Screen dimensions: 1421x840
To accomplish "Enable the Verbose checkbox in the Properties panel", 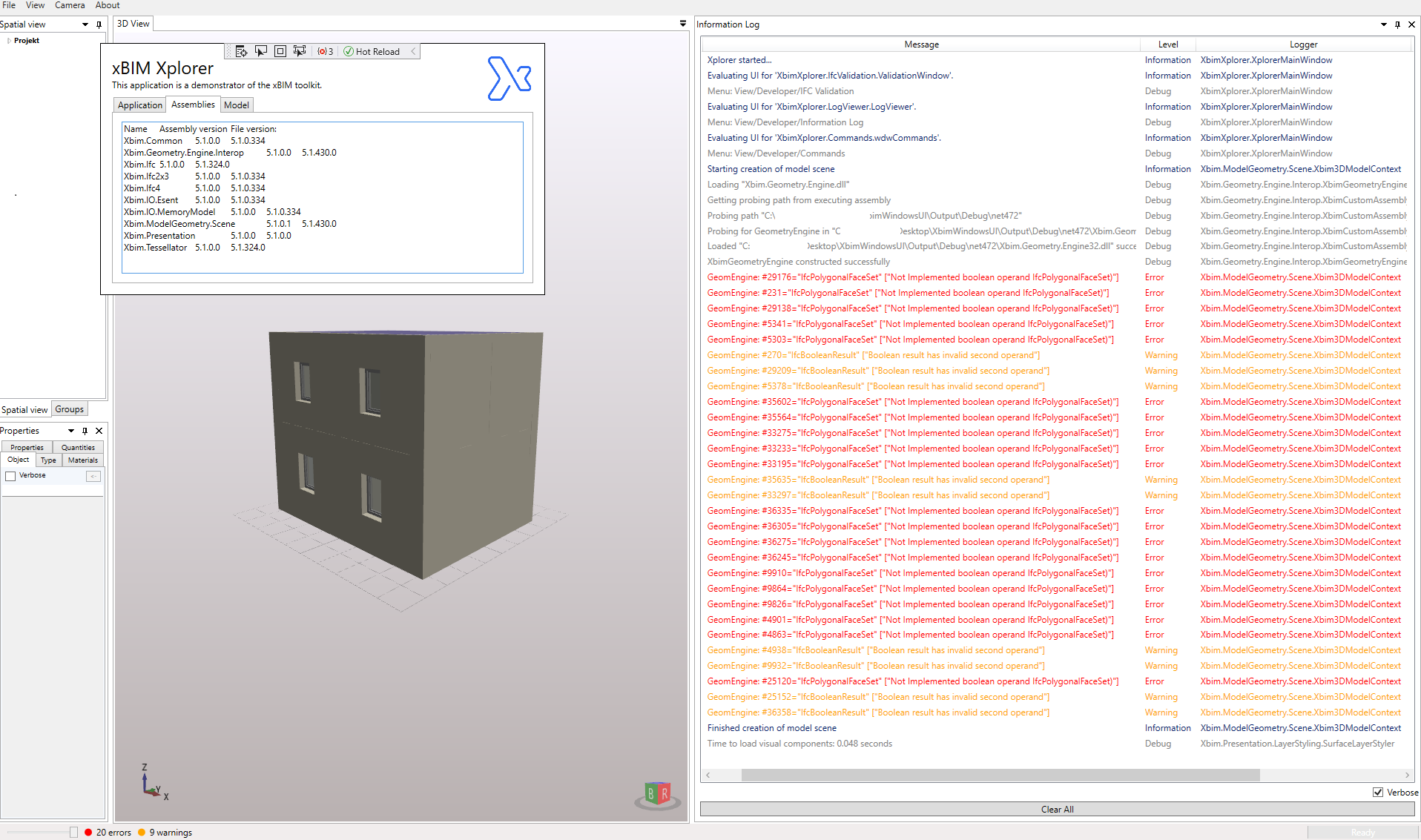I will pos(10,475).
